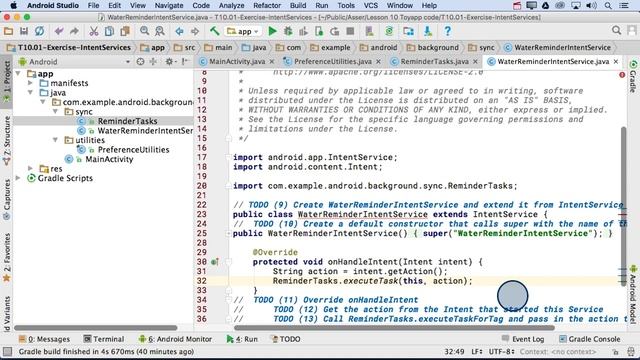This screenshot has width=640, height=360.
Task: Click the Help question mark icon
Action: coord(447,31)
